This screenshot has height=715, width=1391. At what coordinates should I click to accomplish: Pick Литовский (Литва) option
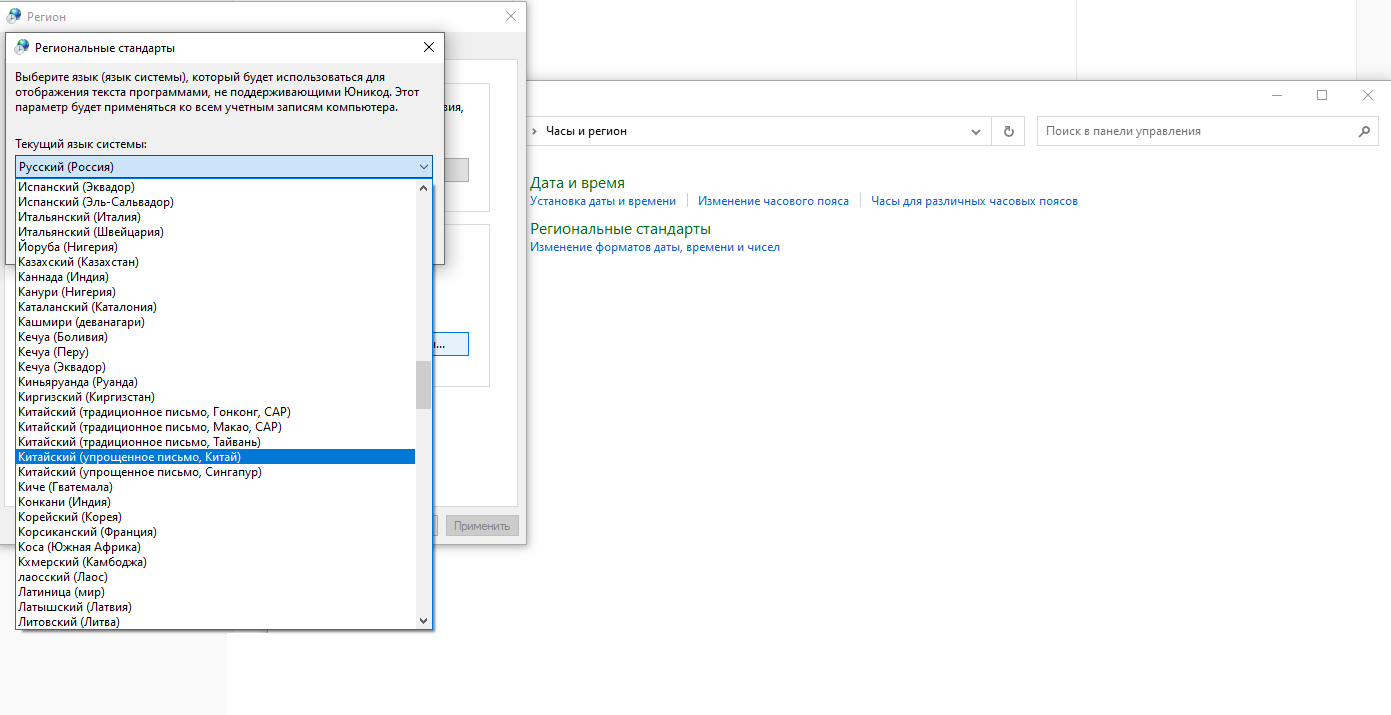coord(215,622)
